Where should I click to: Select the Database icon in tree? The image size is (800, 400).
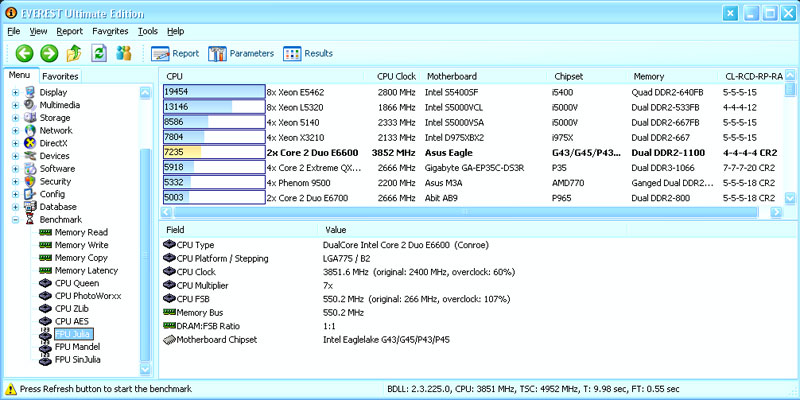click(30, 207)
